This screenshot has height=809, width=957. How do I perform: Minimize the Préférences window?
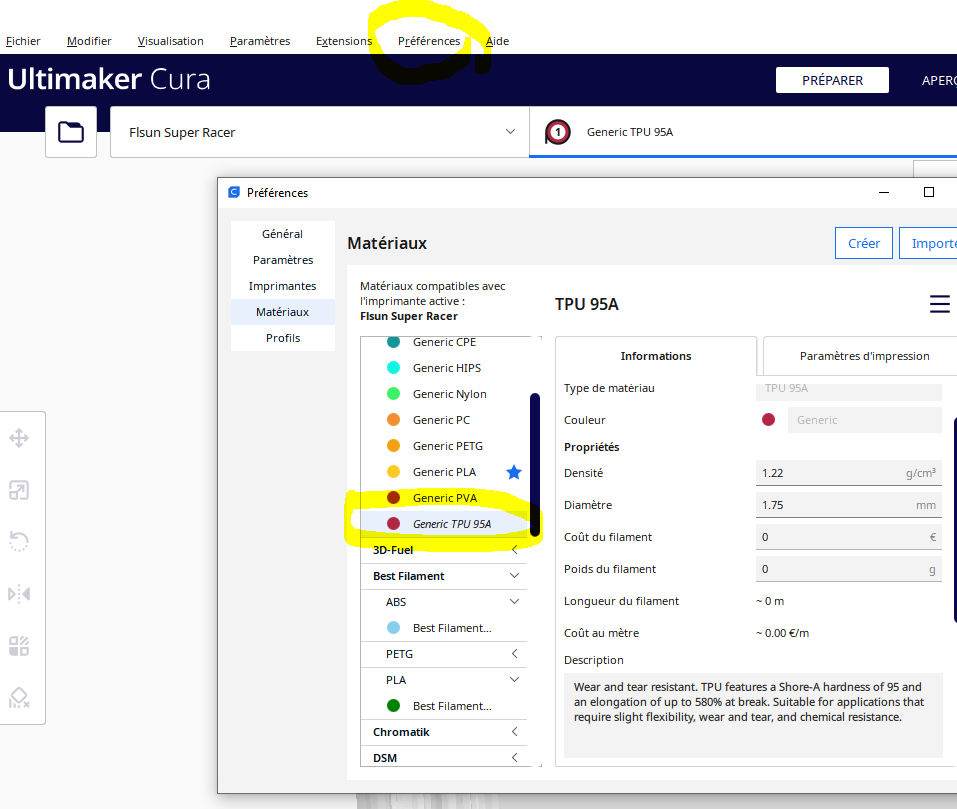884,193
